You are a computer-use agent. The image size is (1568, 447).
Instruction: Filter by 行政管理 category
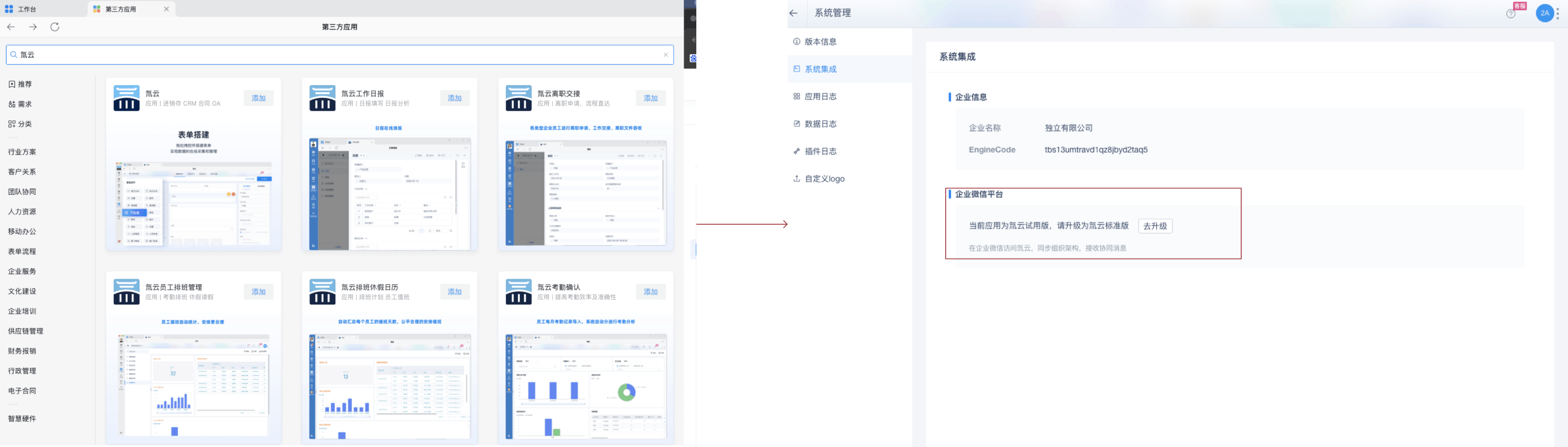point(22,370)
